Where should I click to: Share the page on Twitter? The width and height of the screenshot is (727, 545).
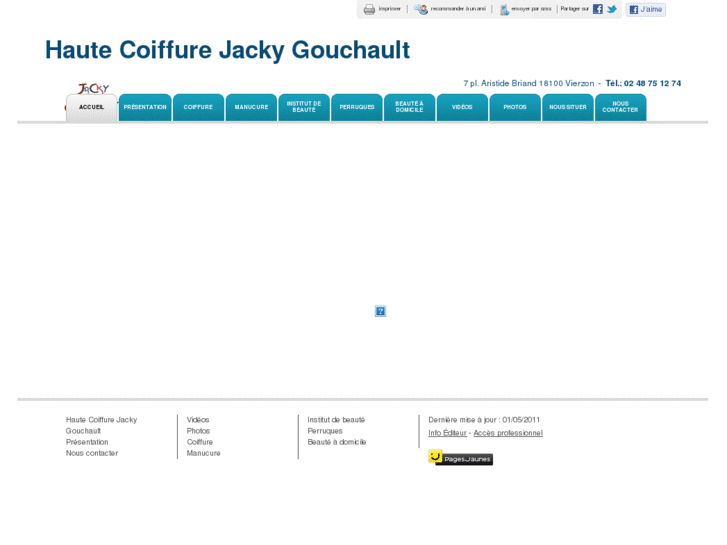612,9
